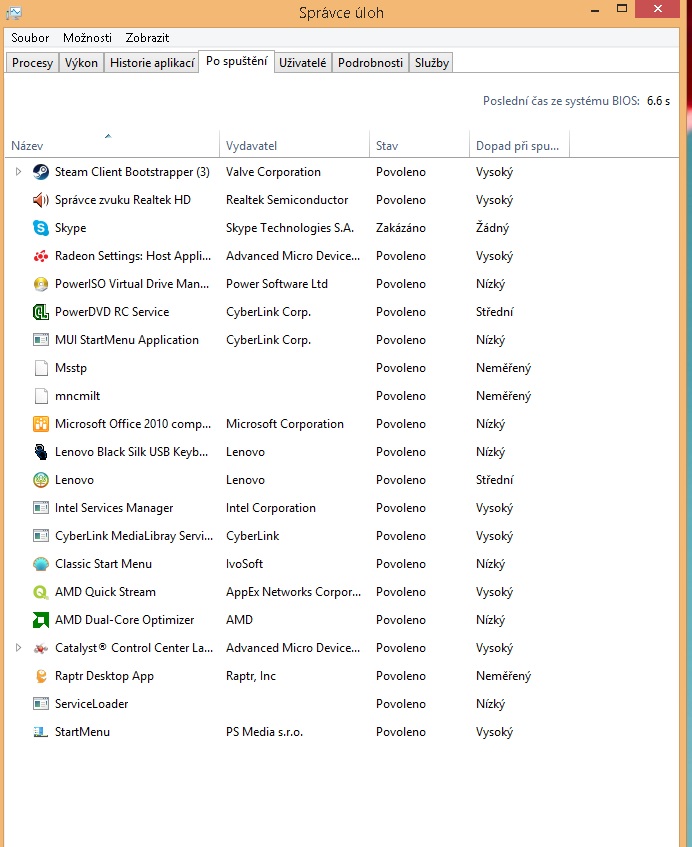The height and width of the screenshot is (847, 692).
Task: Select the Po spuštění tab
Action: tap(237, 61)
